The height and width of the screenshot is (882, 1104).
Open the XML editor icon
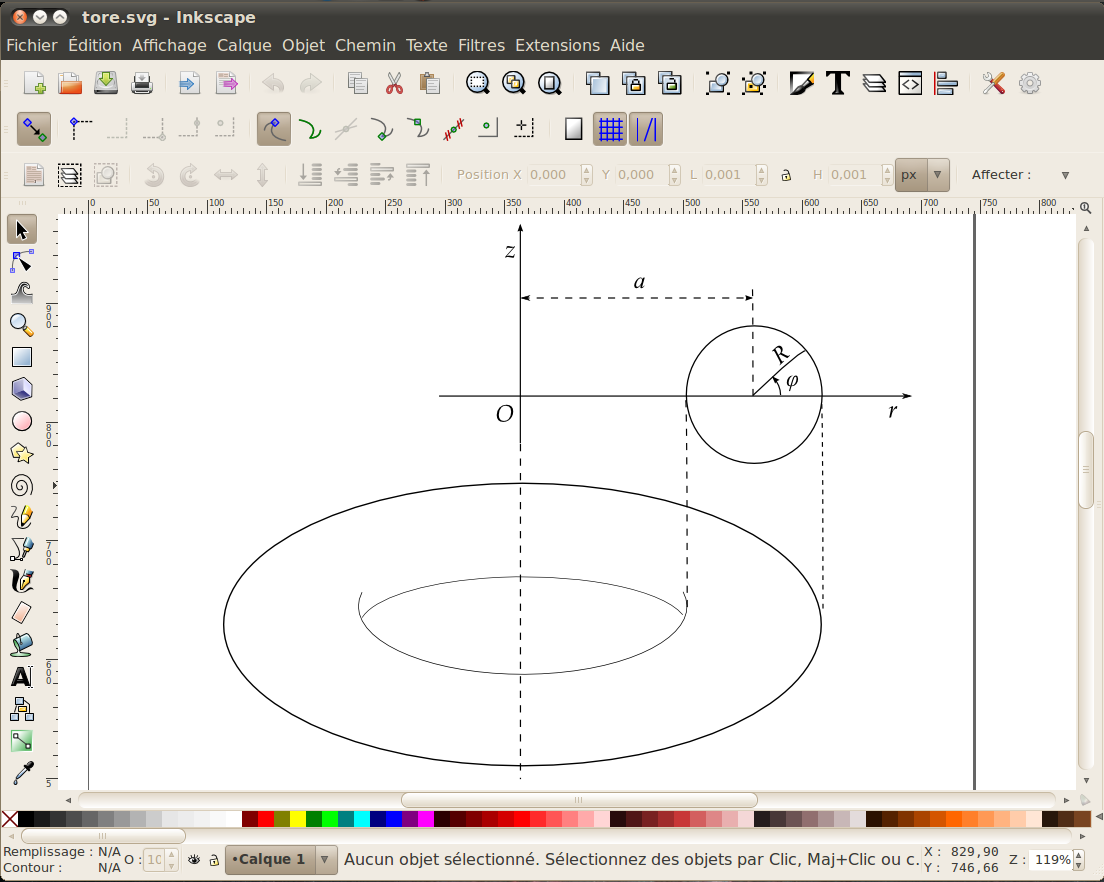click(909, 83)
